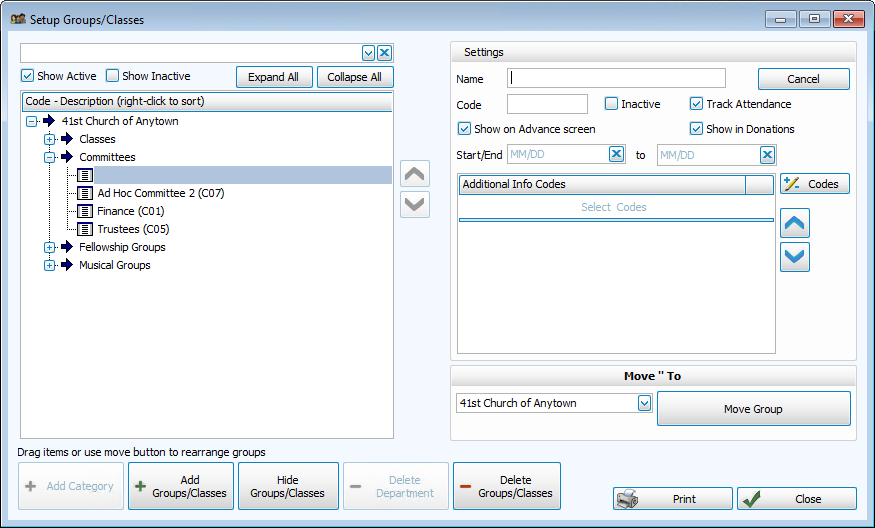Uncheck Track Attendance
This screenshot has height=528, width=875.
point(697,104)
